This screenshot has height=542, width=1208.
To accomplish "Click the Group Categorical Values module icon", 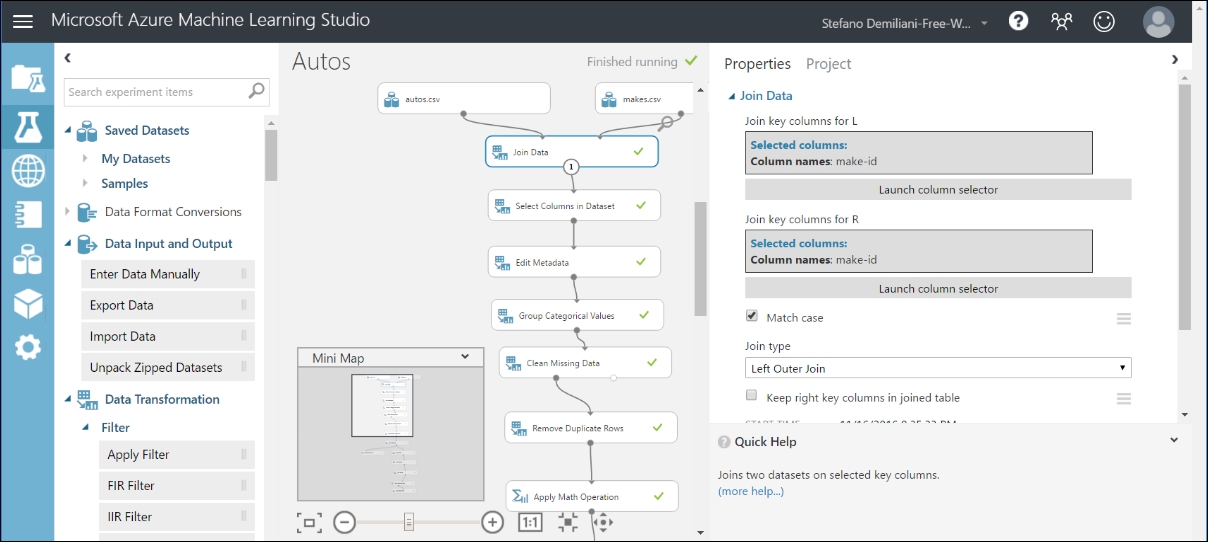I will coord(506,316).
